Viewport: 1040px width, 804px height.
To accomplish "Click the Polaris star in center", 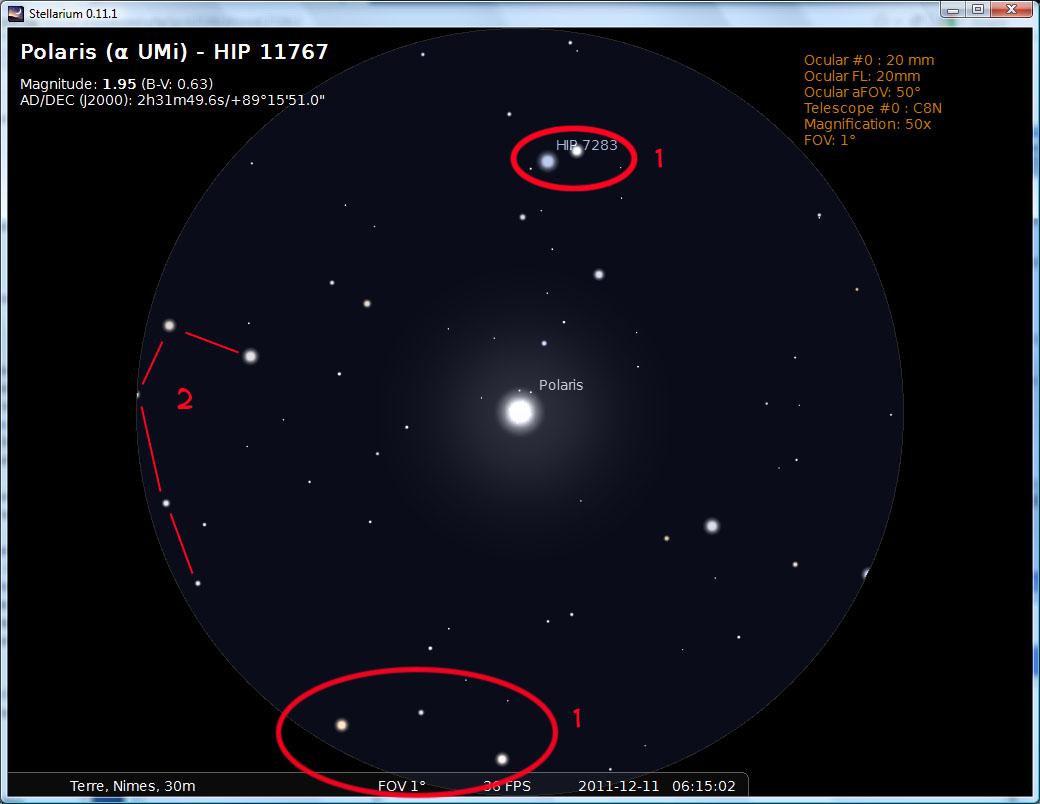I will point(520,412).
